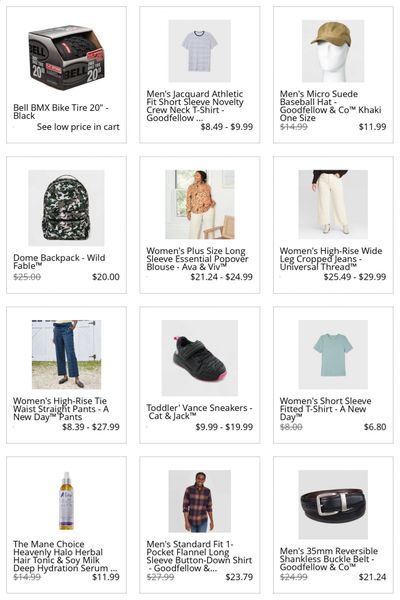Open the 'Bell BMX Bike Tire 20" - Black' title
Viewport: 400px width, 600px height.
click(60, 112)
